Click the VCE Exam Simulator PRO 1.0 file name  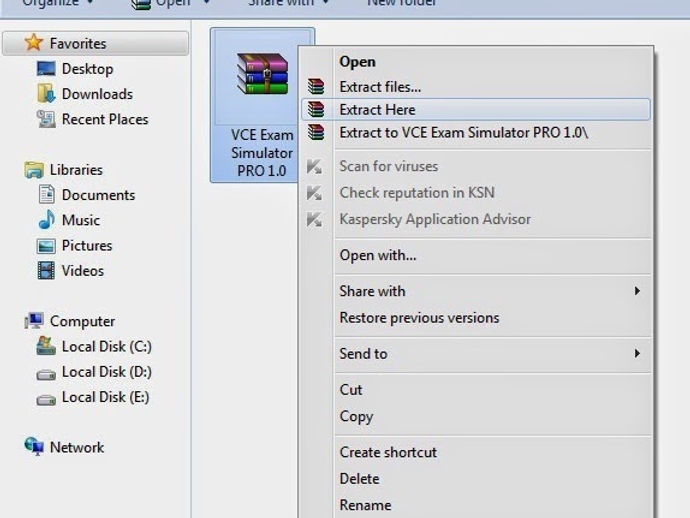(x=262, y=153)
